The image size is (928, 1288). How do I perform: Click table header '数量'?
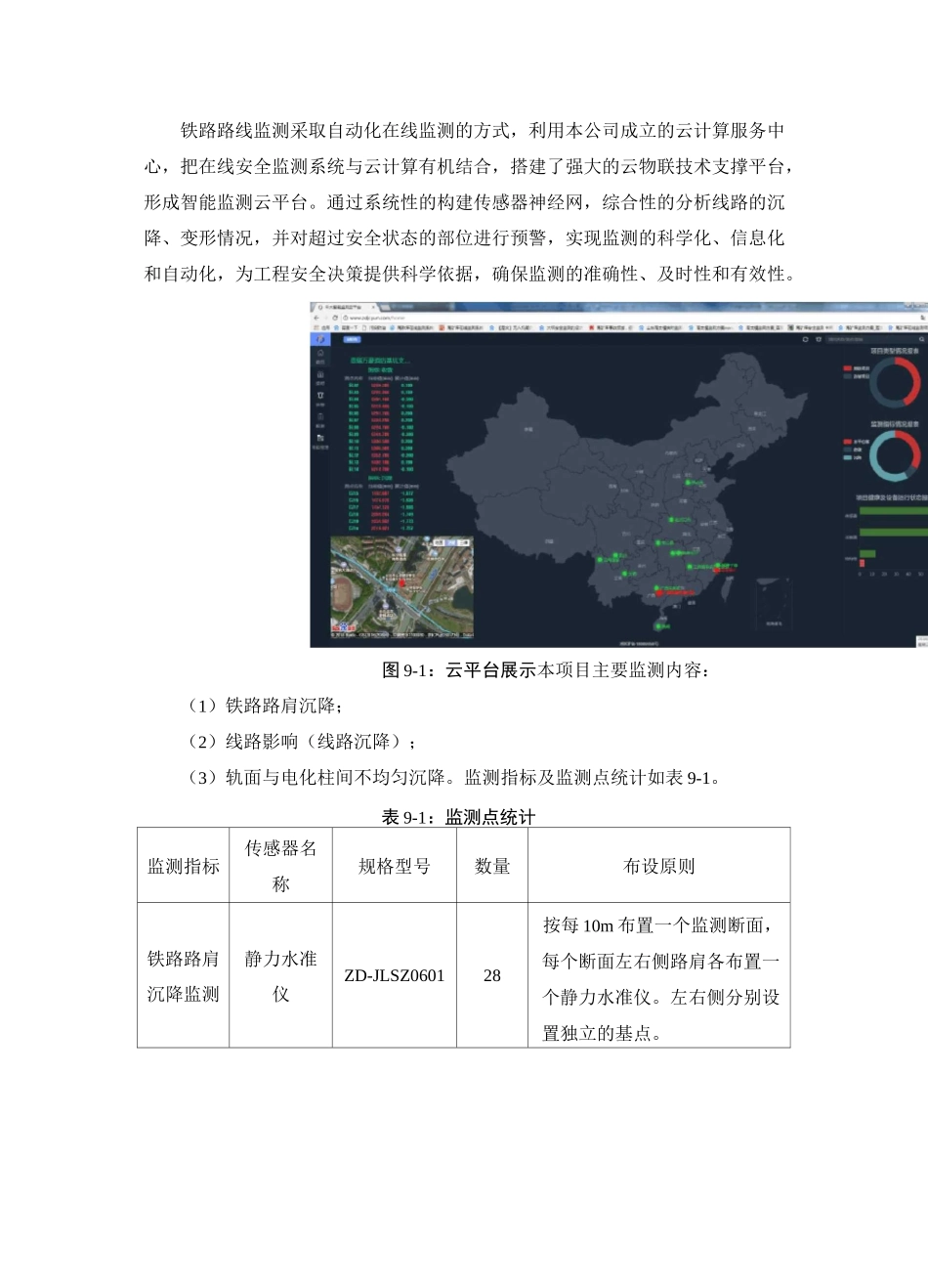(x=492, y=866)
